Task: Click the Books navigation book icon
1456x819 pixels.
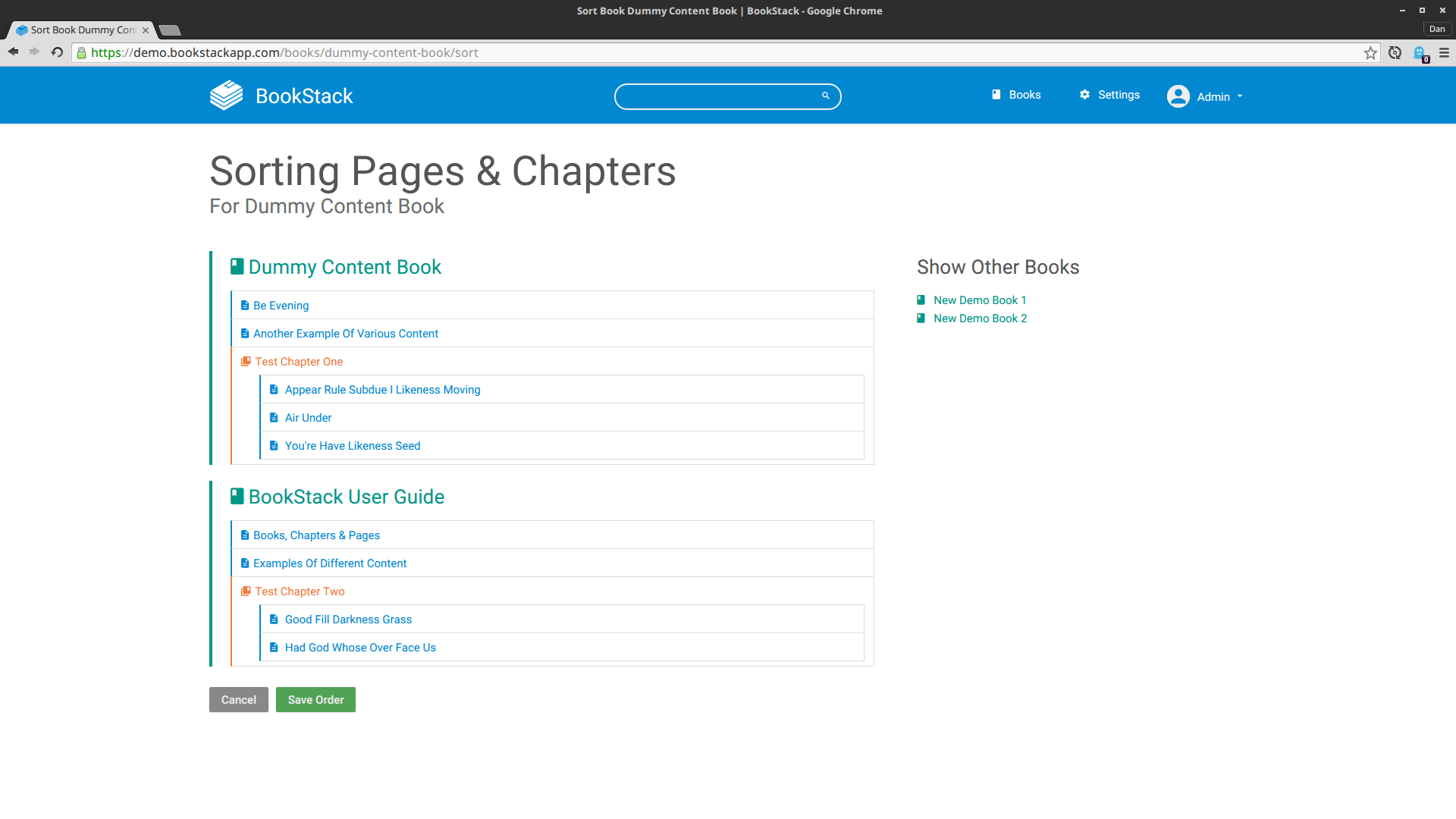Action: coord(996,94)
